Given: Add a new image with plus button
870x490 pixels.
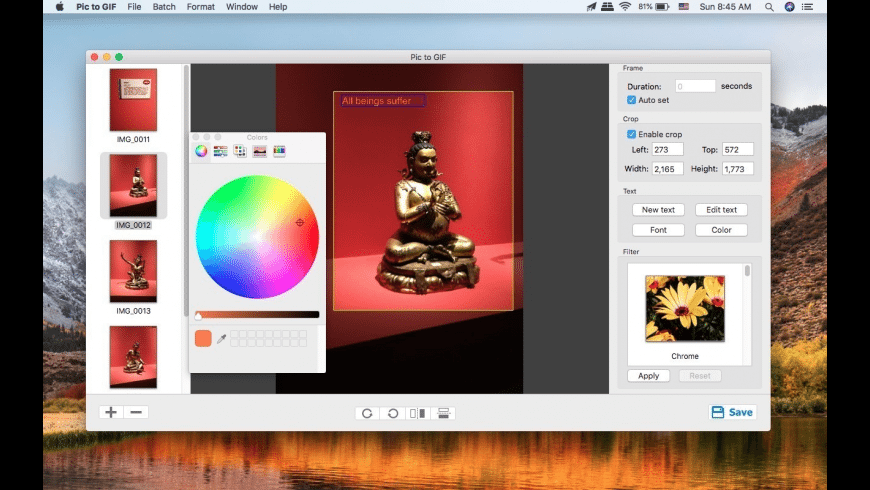Looking at the screenshot, I should click(111, 412).
